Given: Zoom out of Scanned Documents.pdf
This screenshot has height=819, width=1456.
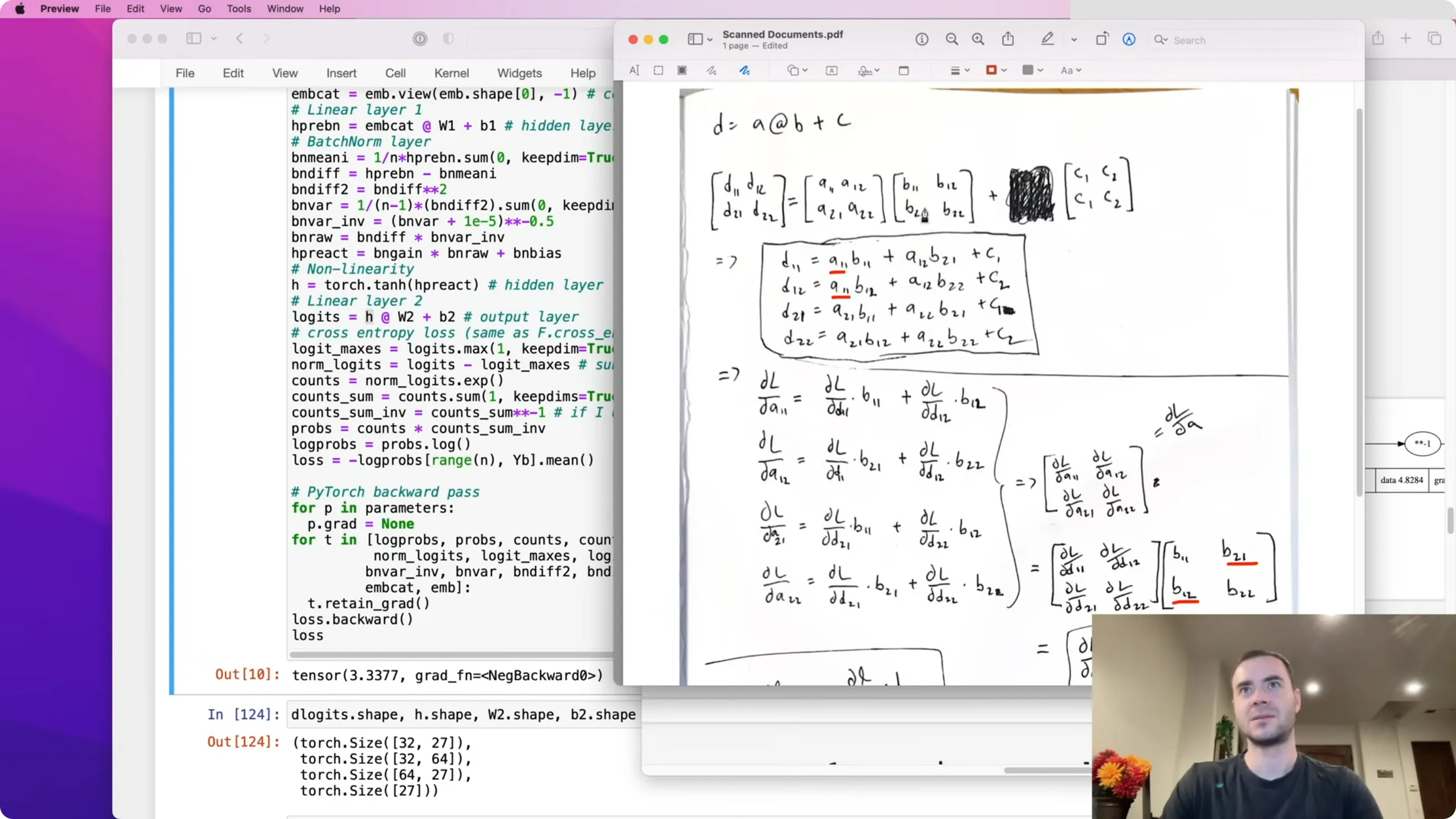Looking at the screenshot, I should (x=952, y=39).
